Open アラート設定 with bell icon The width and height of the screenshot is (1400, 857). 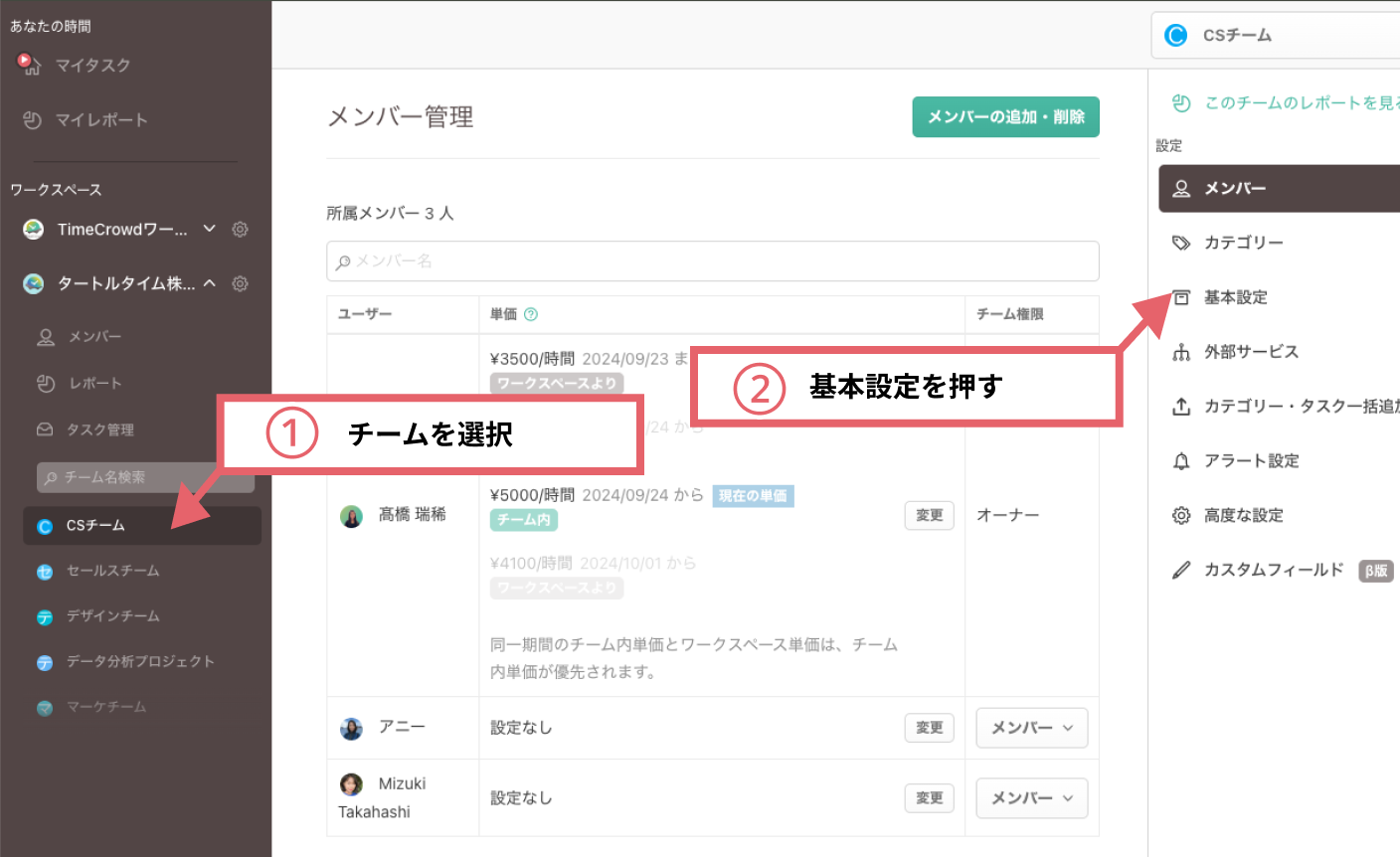click(1251, 461)
